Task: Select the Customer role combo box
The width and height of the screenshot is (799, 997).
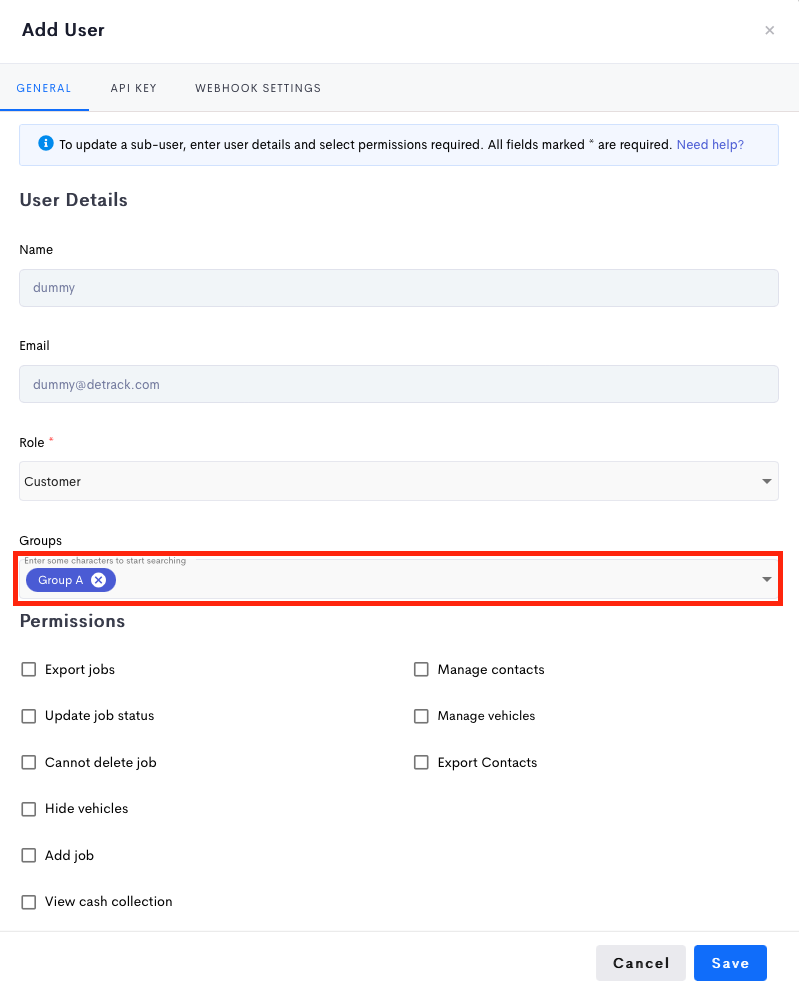Action: coord(399,481)
